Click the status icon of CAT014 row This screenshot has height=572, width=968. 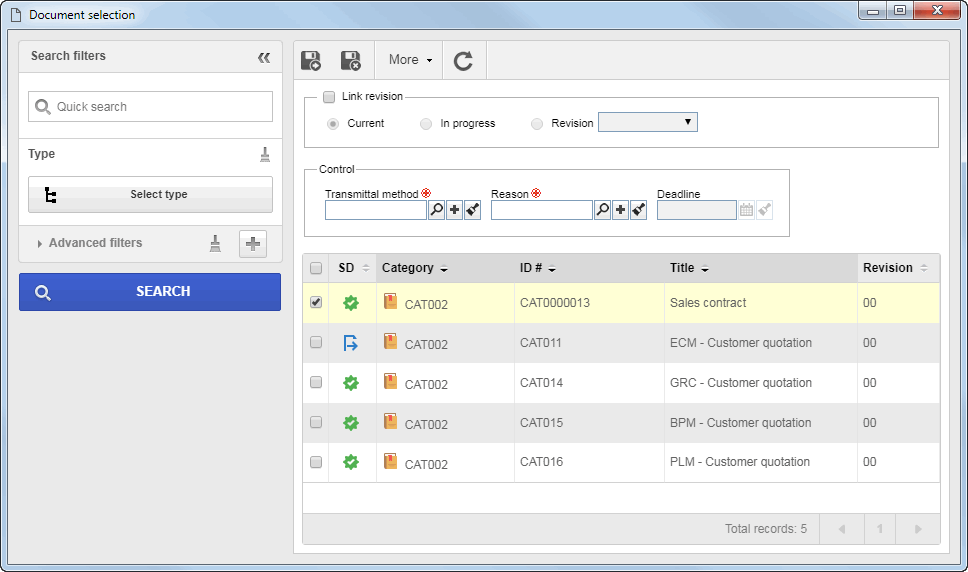coord(351,383)
